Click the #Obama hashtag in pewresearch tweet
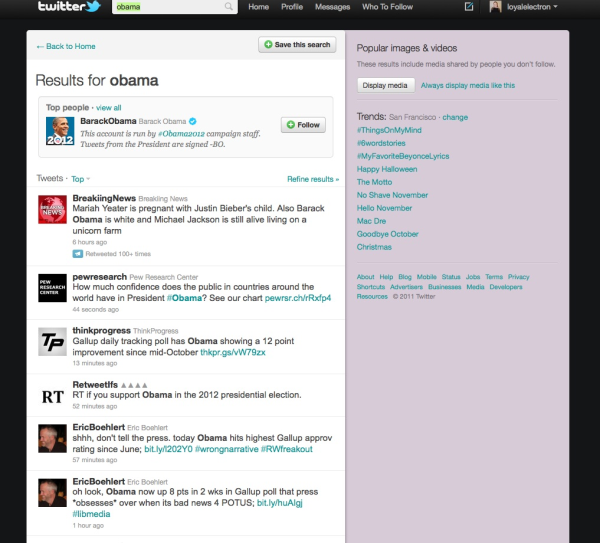 click(184, 298)
